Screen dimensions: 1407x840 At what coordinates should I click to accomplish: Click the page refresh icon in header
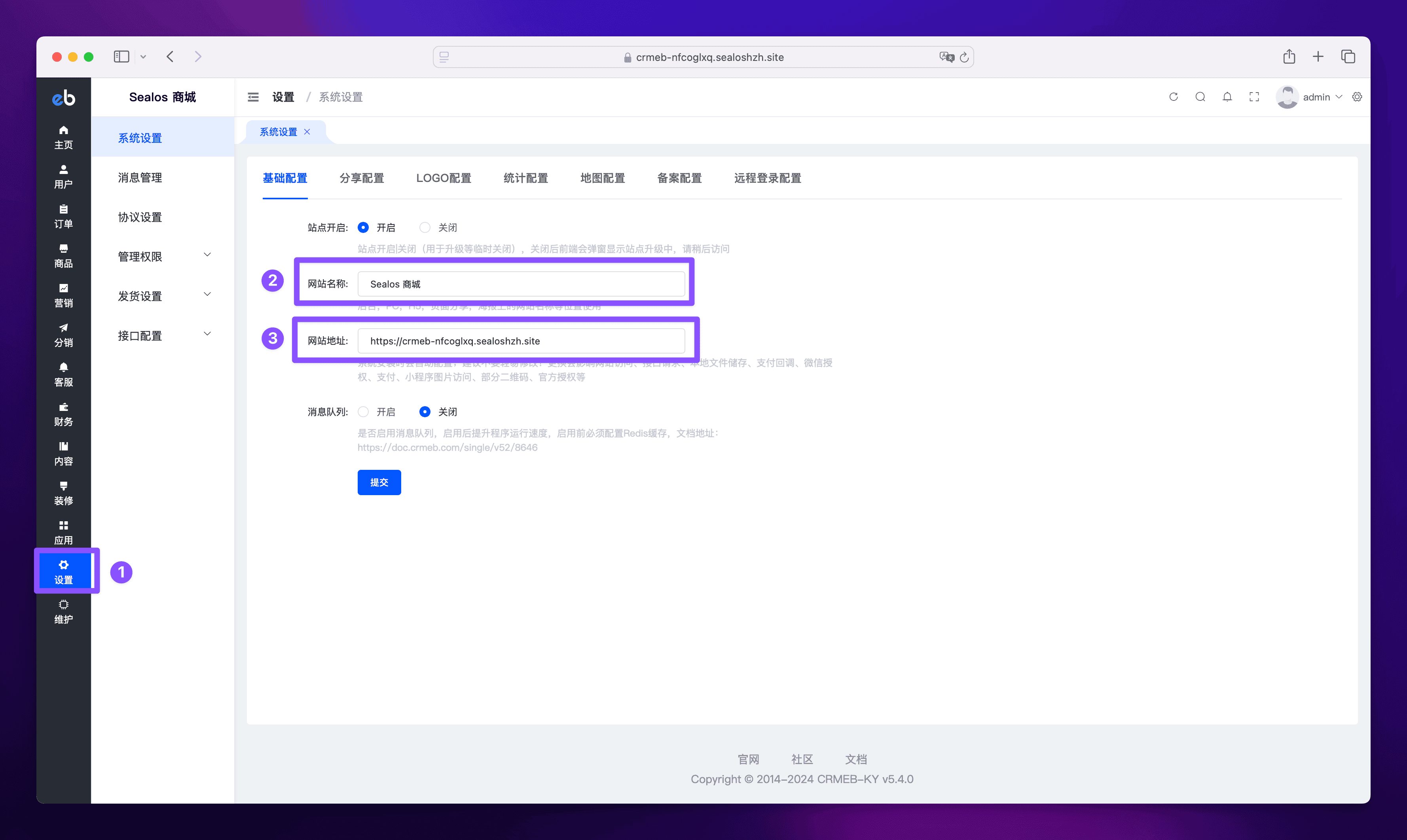click(1173, 97)
